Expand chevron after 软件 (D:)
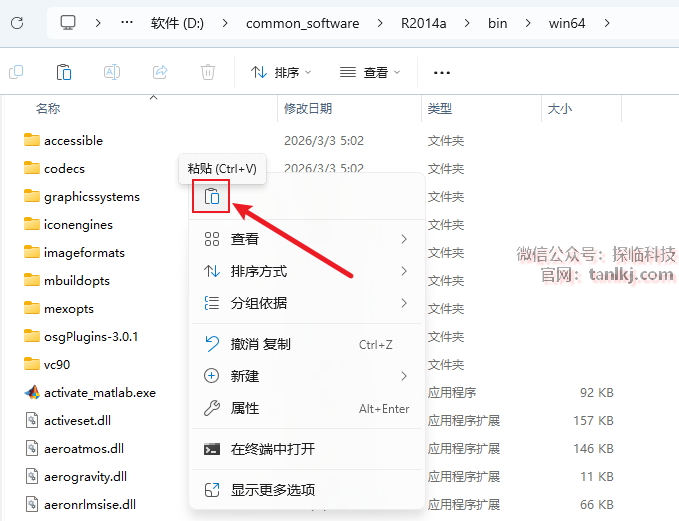The width and height of the screenshot is (679, 521). click(225, 23)
